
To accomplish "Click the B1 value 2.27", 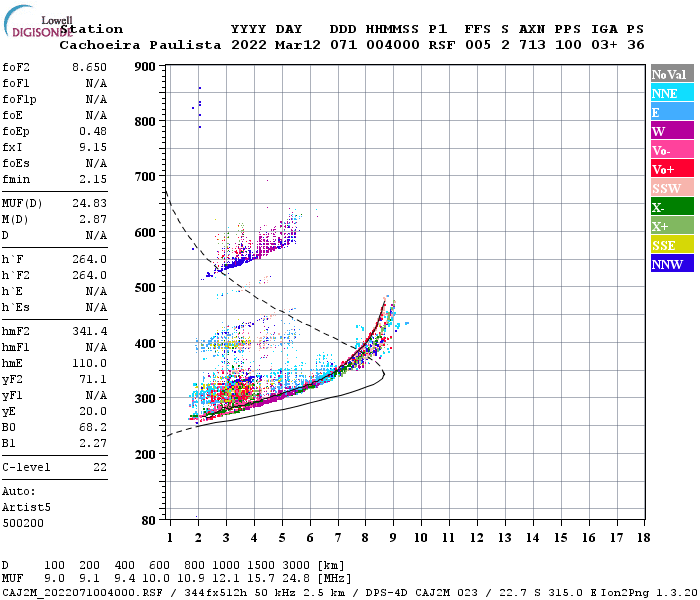I will coord(93,444).
